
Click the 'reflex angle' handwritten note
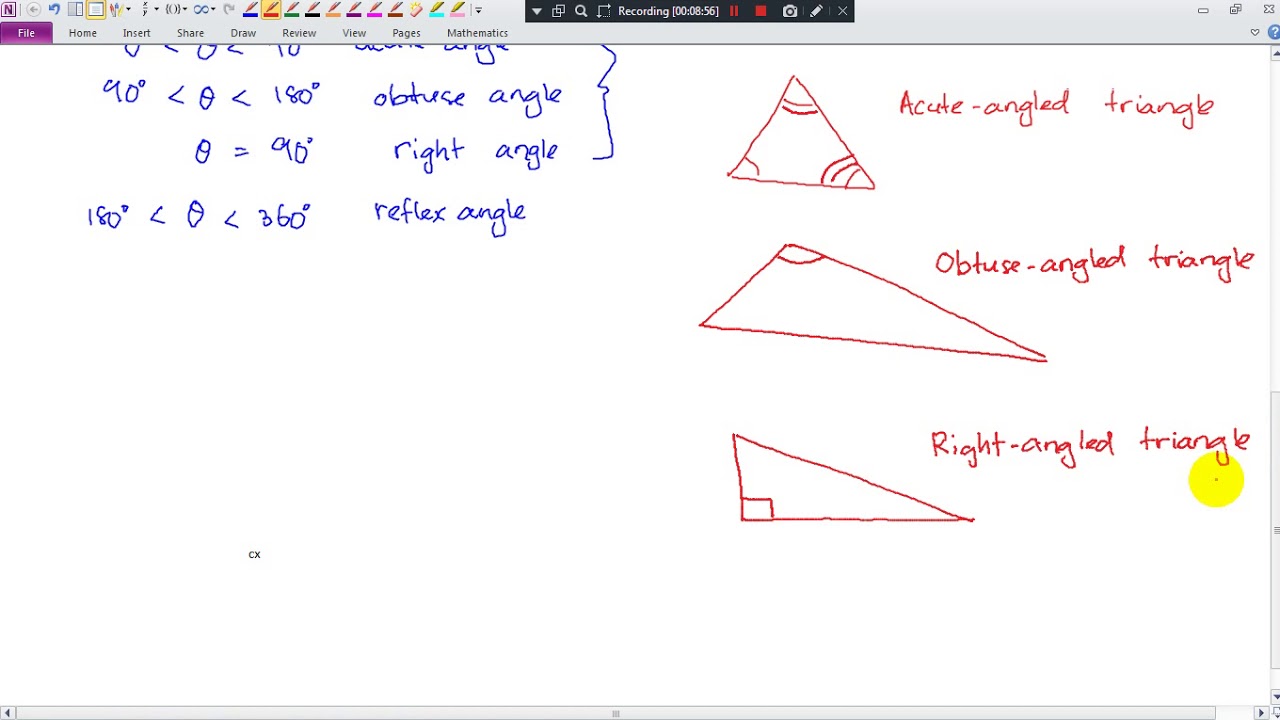450,215
